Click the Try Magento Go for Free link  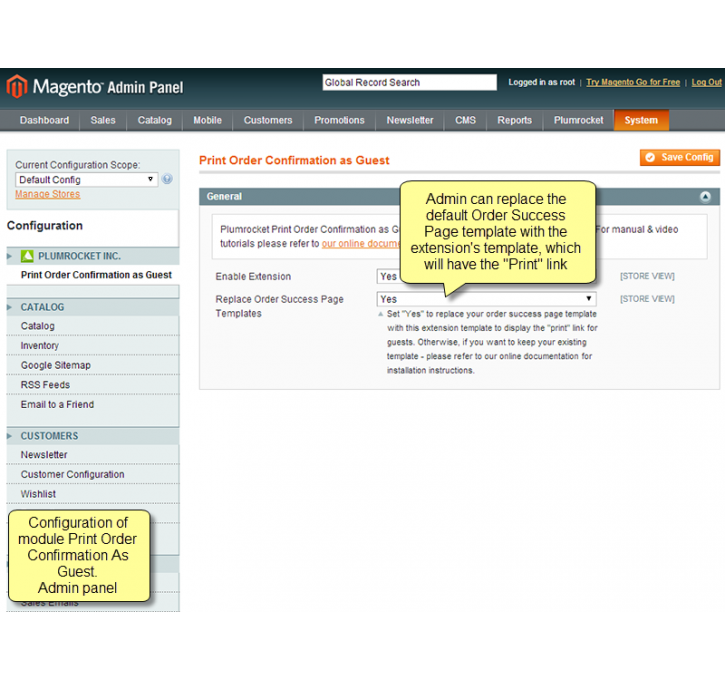pyautogui.click(x=633, y=82)
